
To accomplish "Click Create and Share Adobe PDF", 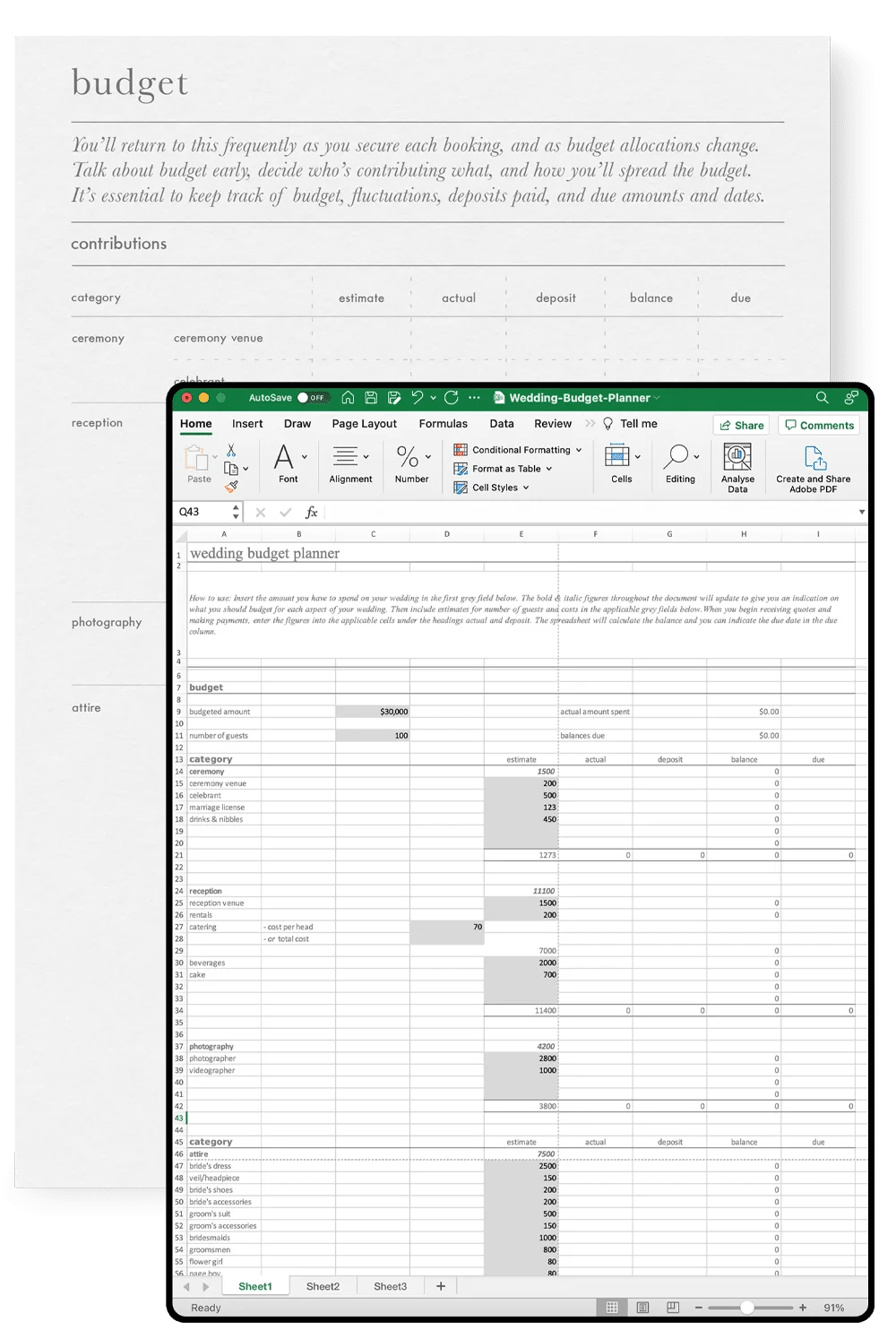I will click(x=813, y=467).
